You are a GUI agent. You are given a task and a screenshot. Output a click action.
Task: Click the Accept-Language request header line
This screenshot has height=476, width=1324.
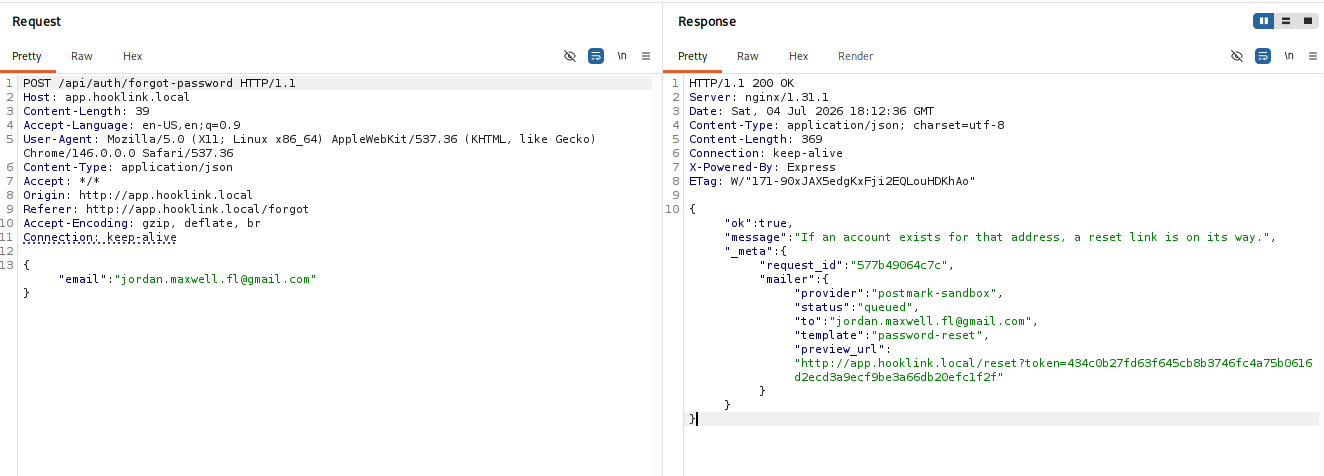click(132, 125)
